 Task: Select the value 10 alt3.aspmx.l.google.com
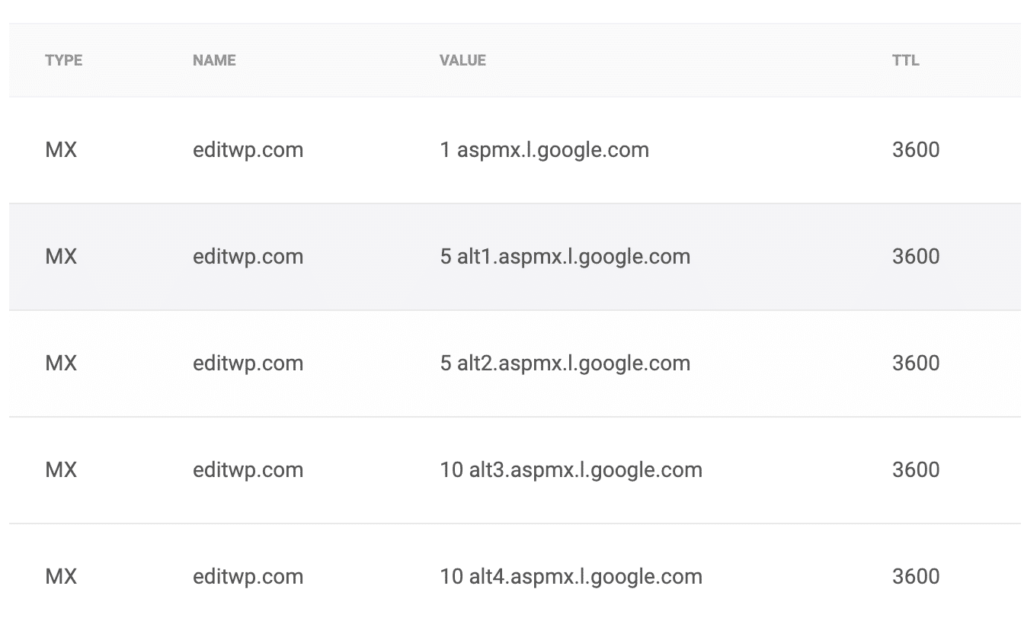click(571, 470)
